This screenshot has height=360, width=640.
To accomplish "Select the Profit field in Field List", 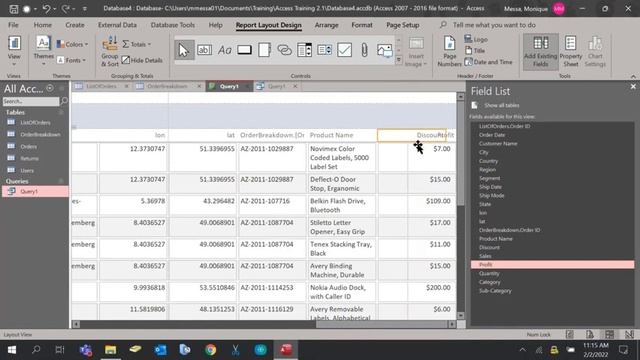I will point(552,264).
